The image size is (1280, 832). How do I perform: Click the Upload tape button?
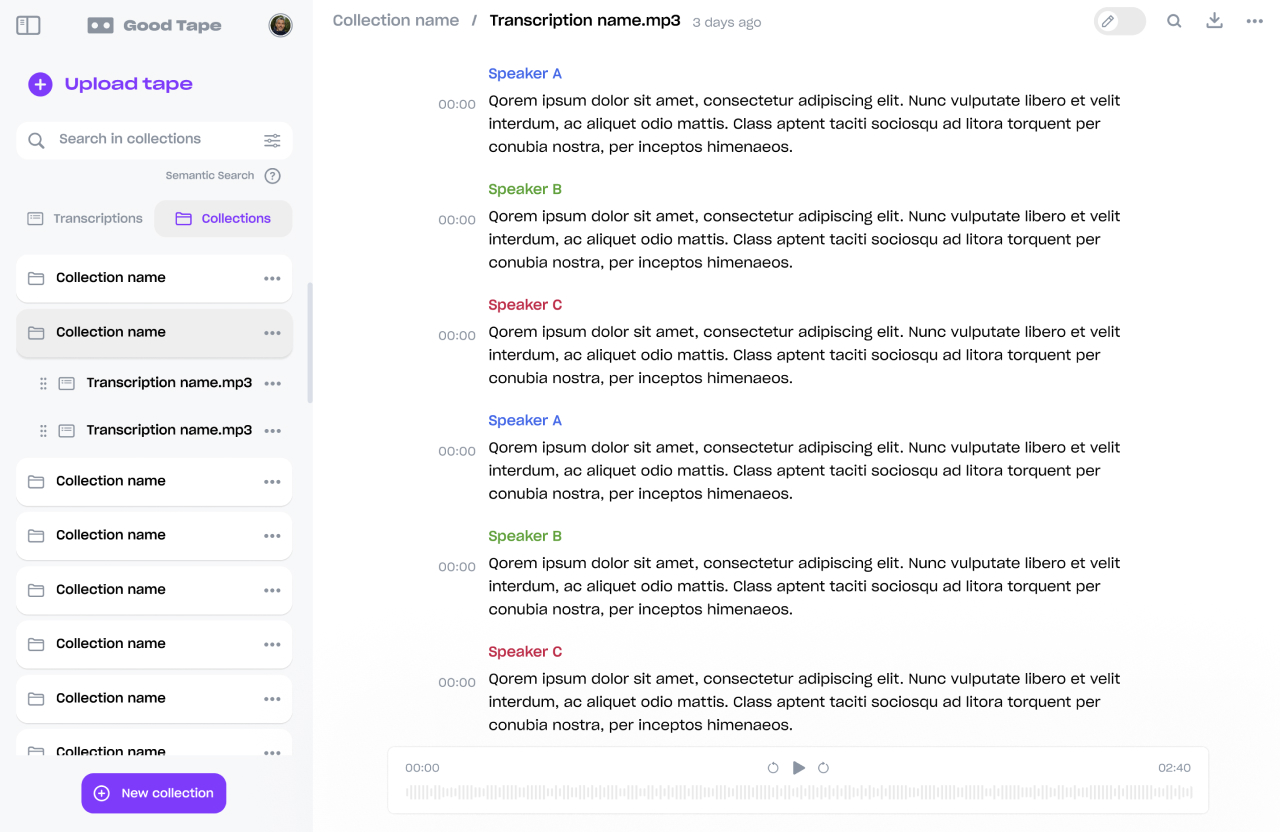[111, 84]
